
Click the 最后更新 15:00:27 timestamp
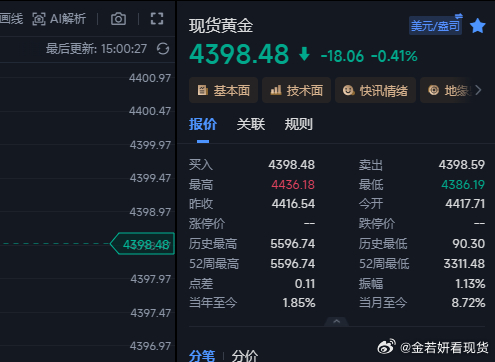tap(96, 49)
